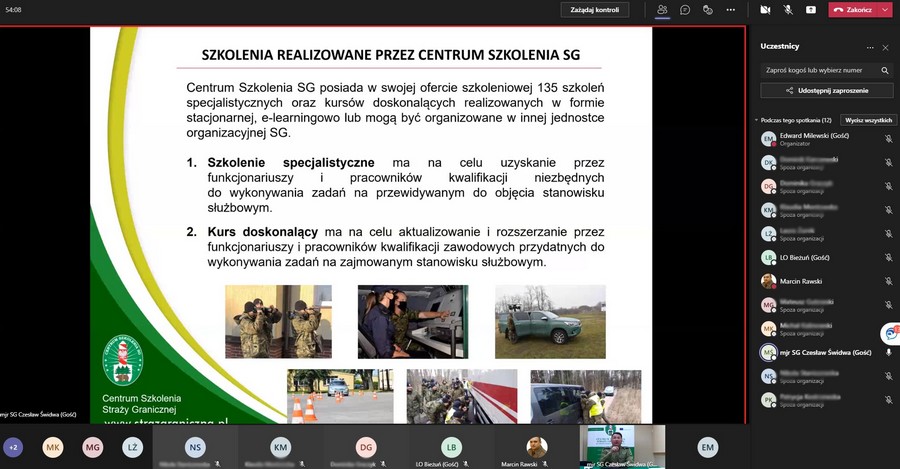Click search icon in invite field
The width and height of the screenshot is (900, 469).
point(885,71)
